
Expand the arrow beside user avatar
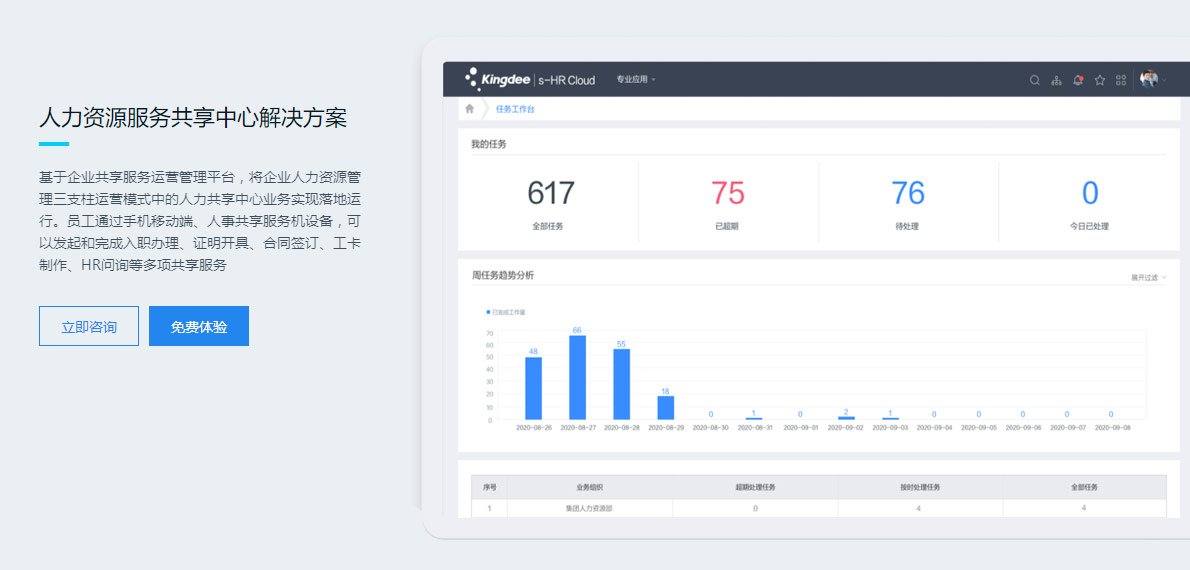tap(1164, 80)
